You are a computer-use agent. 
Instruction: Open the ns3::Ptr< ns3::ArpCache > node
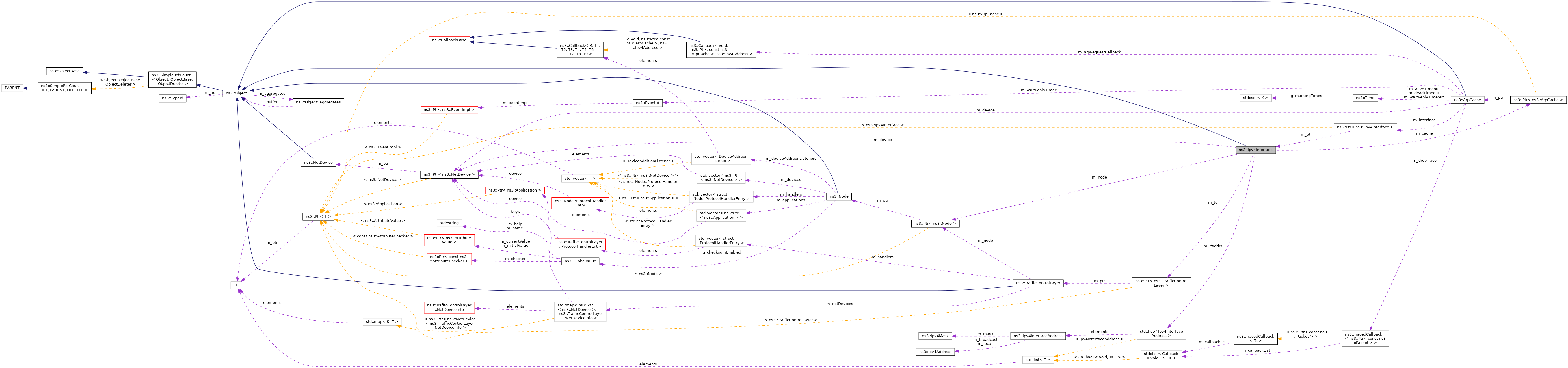[1538, 100]
